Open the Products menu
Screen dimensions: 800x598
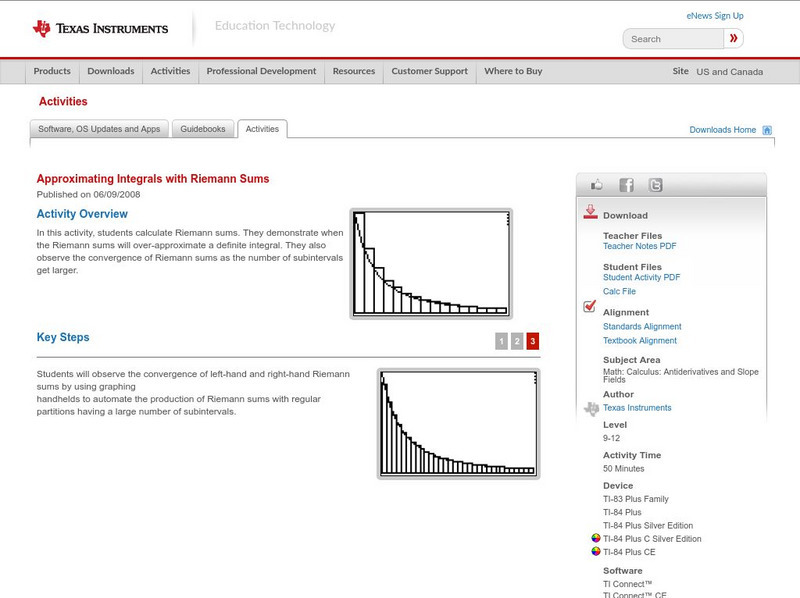click(x=52, y=71)
